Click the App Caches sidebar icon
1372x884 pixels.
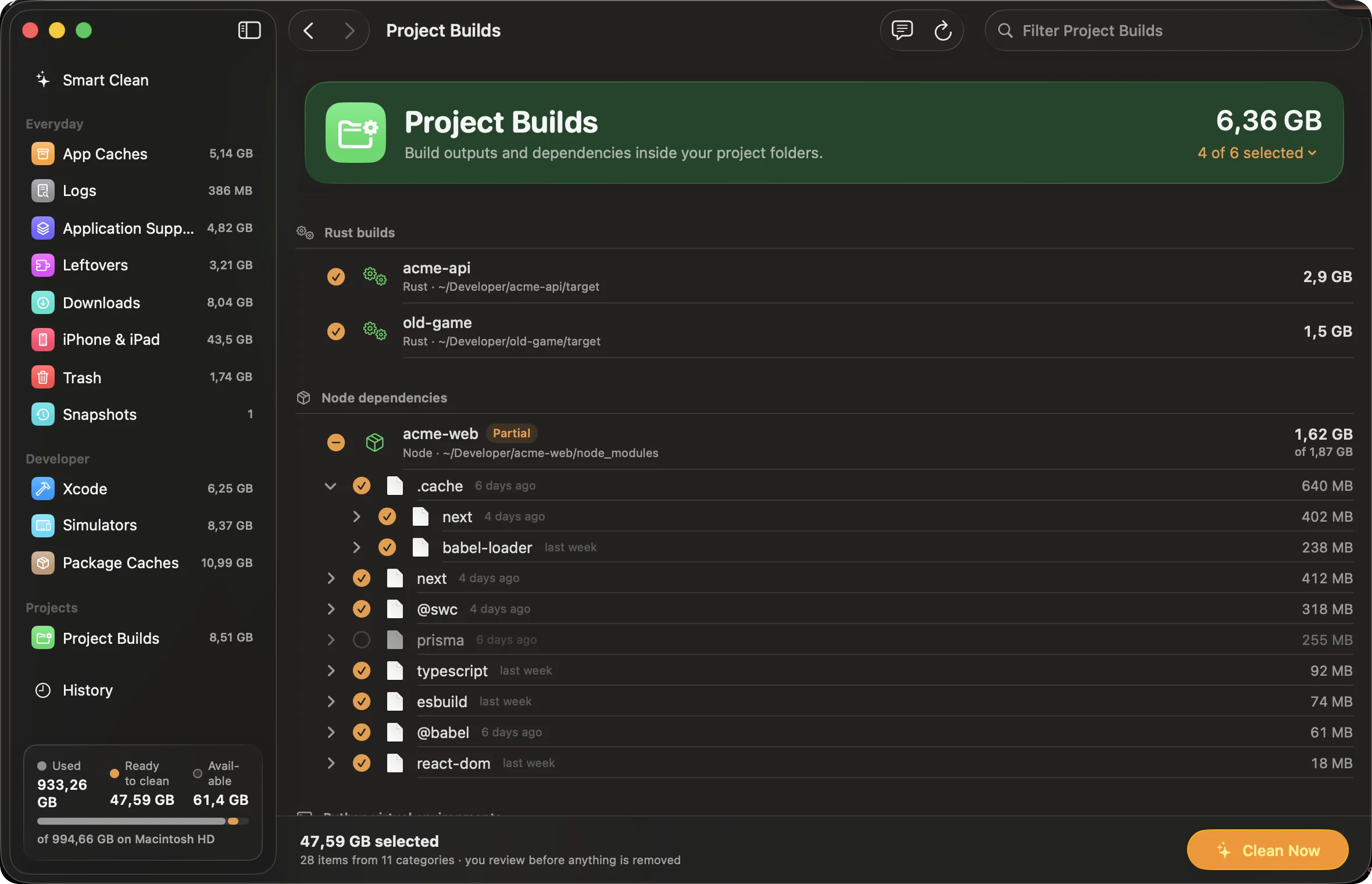point(43,154)
